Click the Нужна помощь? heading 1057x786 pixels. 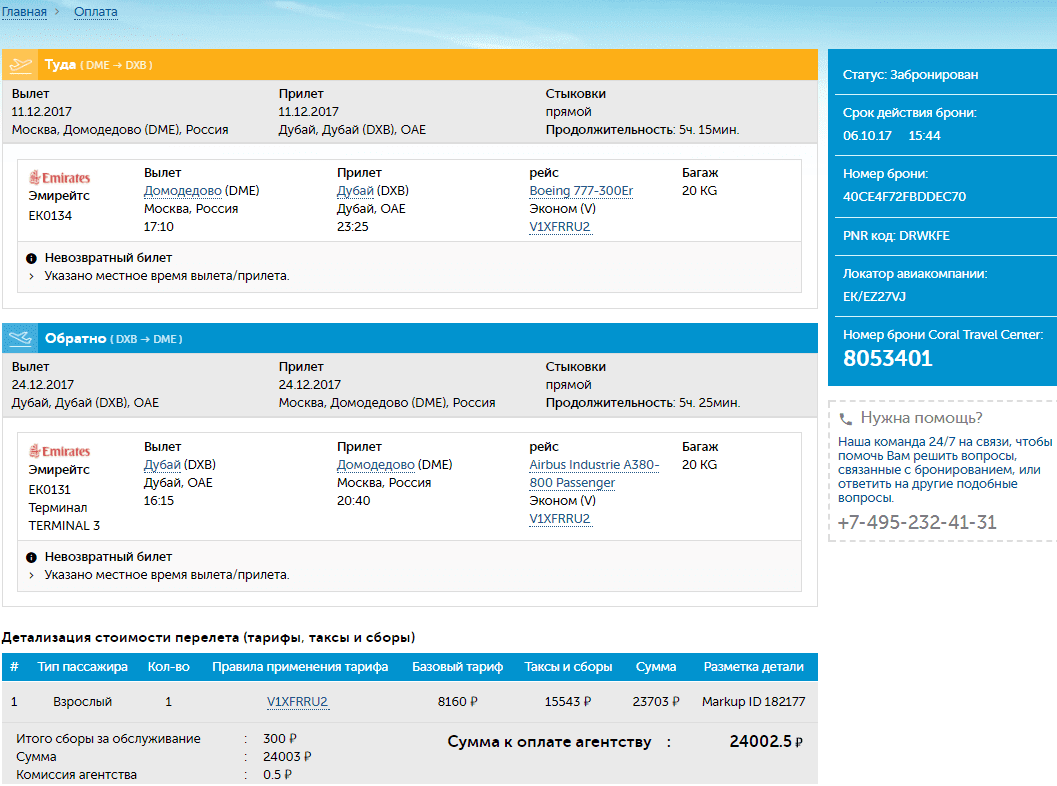922,418
